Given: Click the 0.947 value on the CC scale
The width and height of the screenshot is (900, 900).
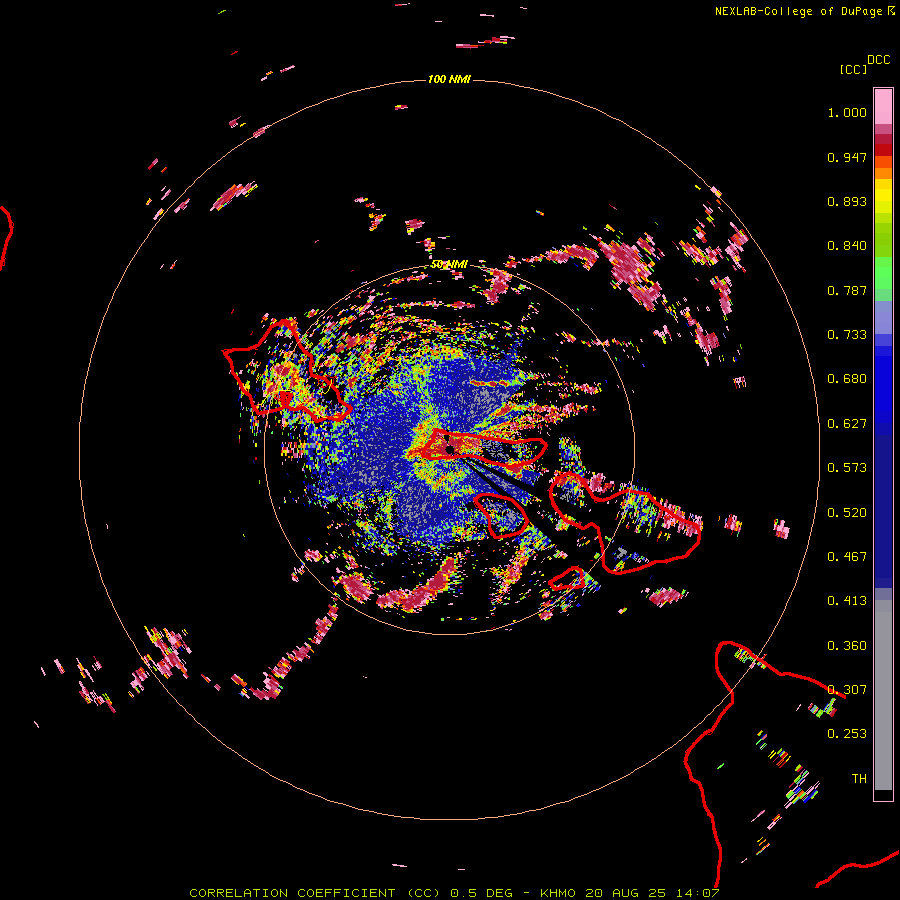Looking at the screenshot, I should (x=847, y=157).
